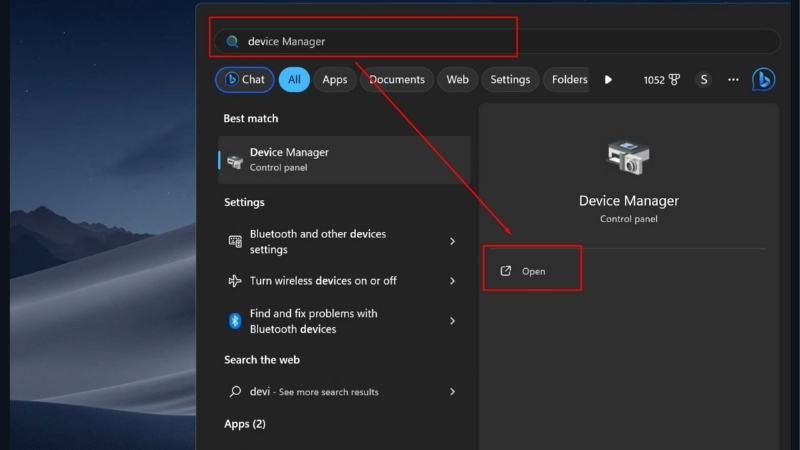The image size is (800, 450).
Task: Click the Bluetooth icon beside Find and fix problems
Action: click(235, 321)
